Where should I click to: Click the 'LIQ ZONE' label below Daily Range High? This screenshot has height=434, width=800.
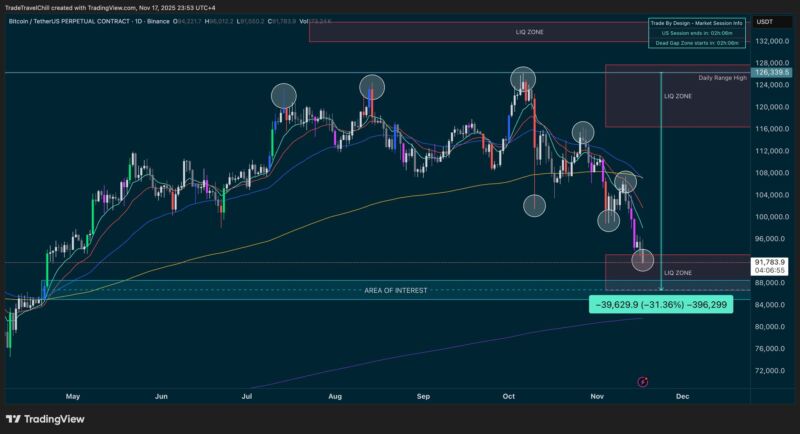click(x=678, y=96)
